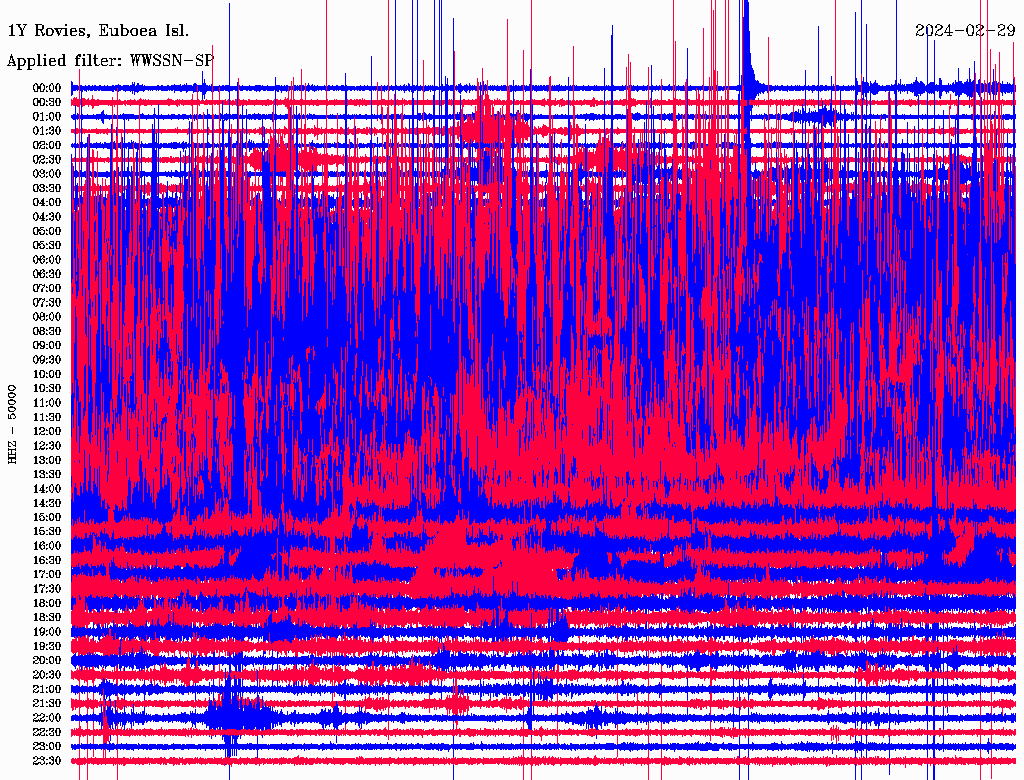Viewport: 1024px width, 780px height.
Task: Click the 12:00 time row label
Action: [x=47, y=431]
